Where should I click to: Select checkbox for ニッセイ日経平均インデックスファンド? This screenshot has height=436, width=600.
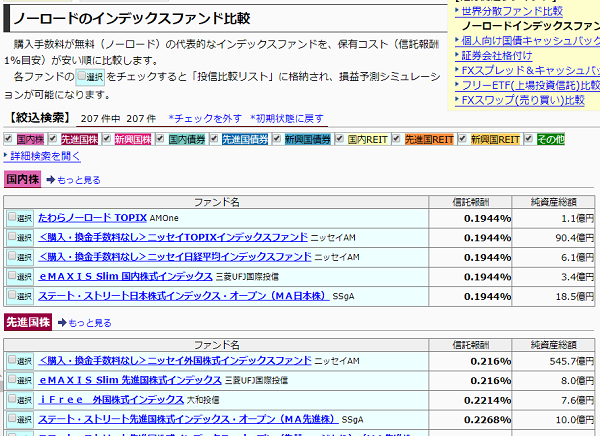pyautogui.click(x=12, y=256)
